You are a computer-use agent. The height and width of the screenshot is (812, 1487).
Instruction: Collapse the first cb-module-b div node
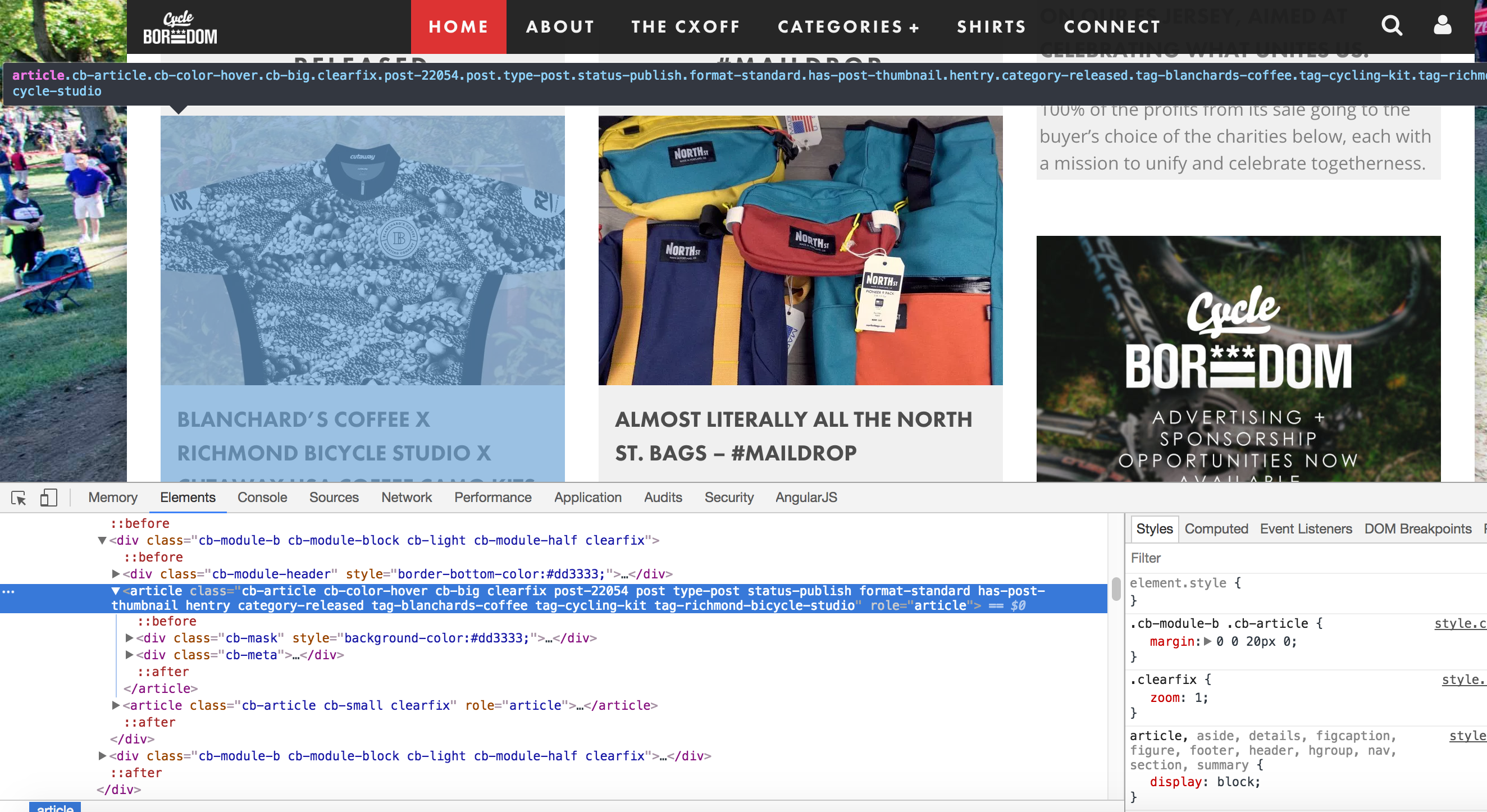click(x=102, y=541)
